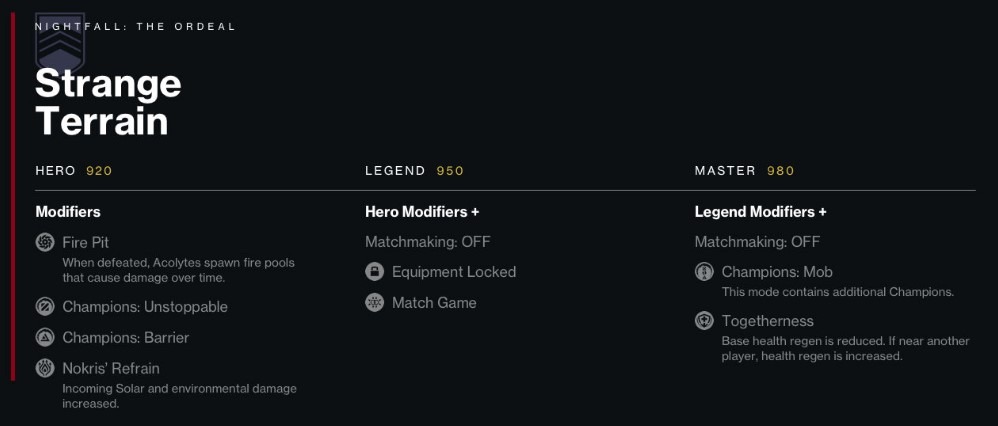This screenshot has width=998, height=426.
Task: Click the Togetherness modifier label
Action: 768,321
